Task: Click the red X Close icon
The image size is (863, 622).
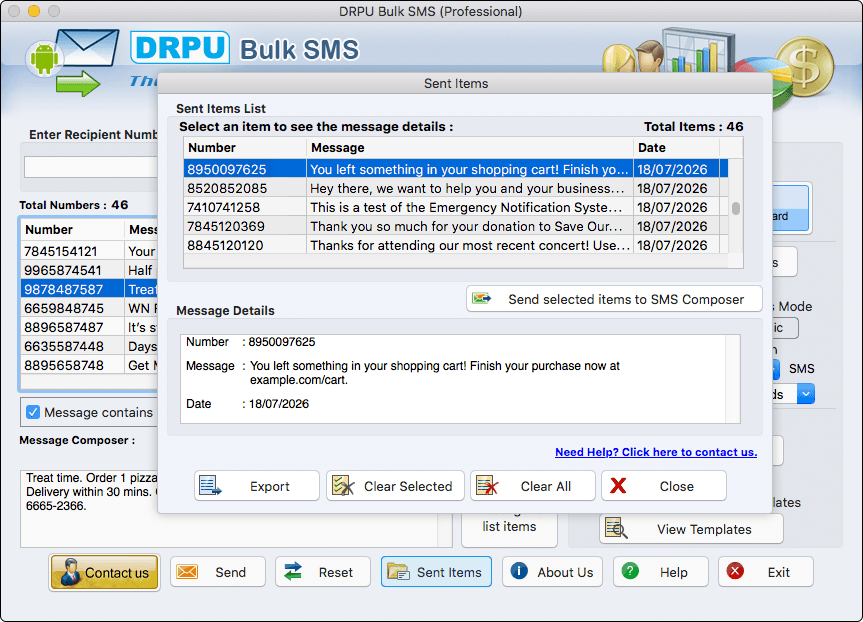Action: (619, 485)
